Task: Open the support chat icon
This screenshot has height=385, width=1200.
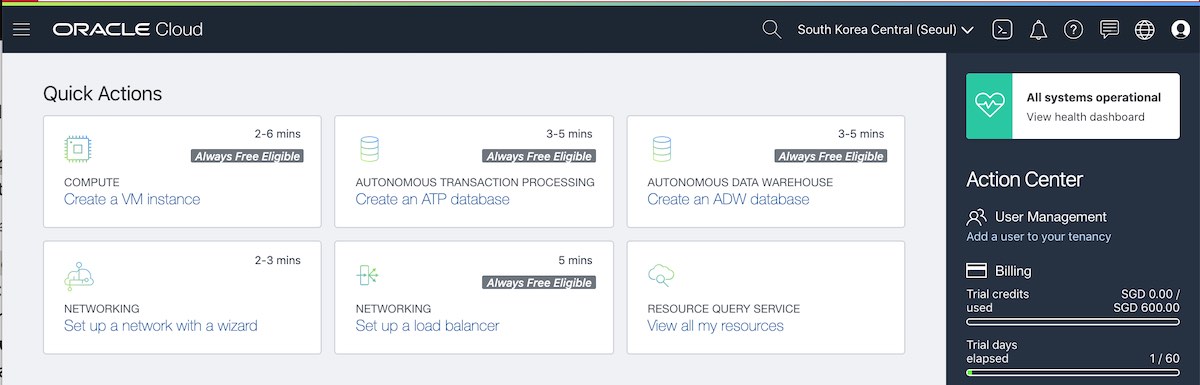Action: (1109, 30)
